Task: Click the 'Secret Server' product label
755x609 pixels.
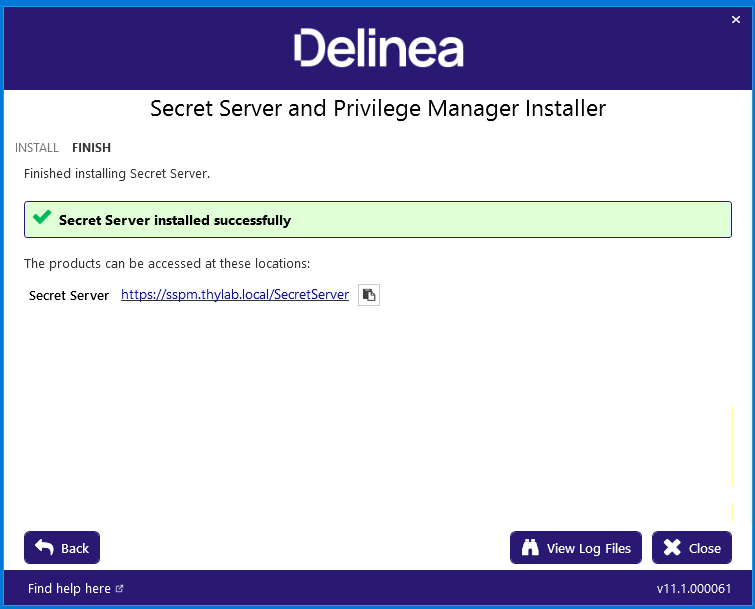Action: (x=69, y=295)
